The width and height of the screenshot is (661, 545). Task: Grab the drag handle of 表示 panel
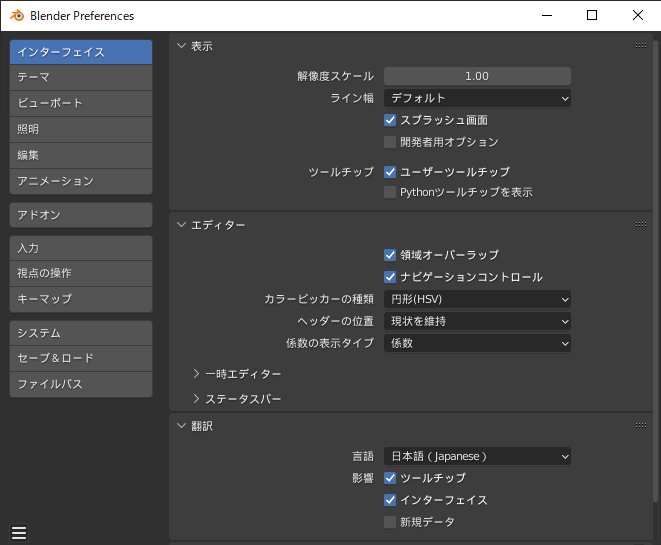click(x=640, y=46)
